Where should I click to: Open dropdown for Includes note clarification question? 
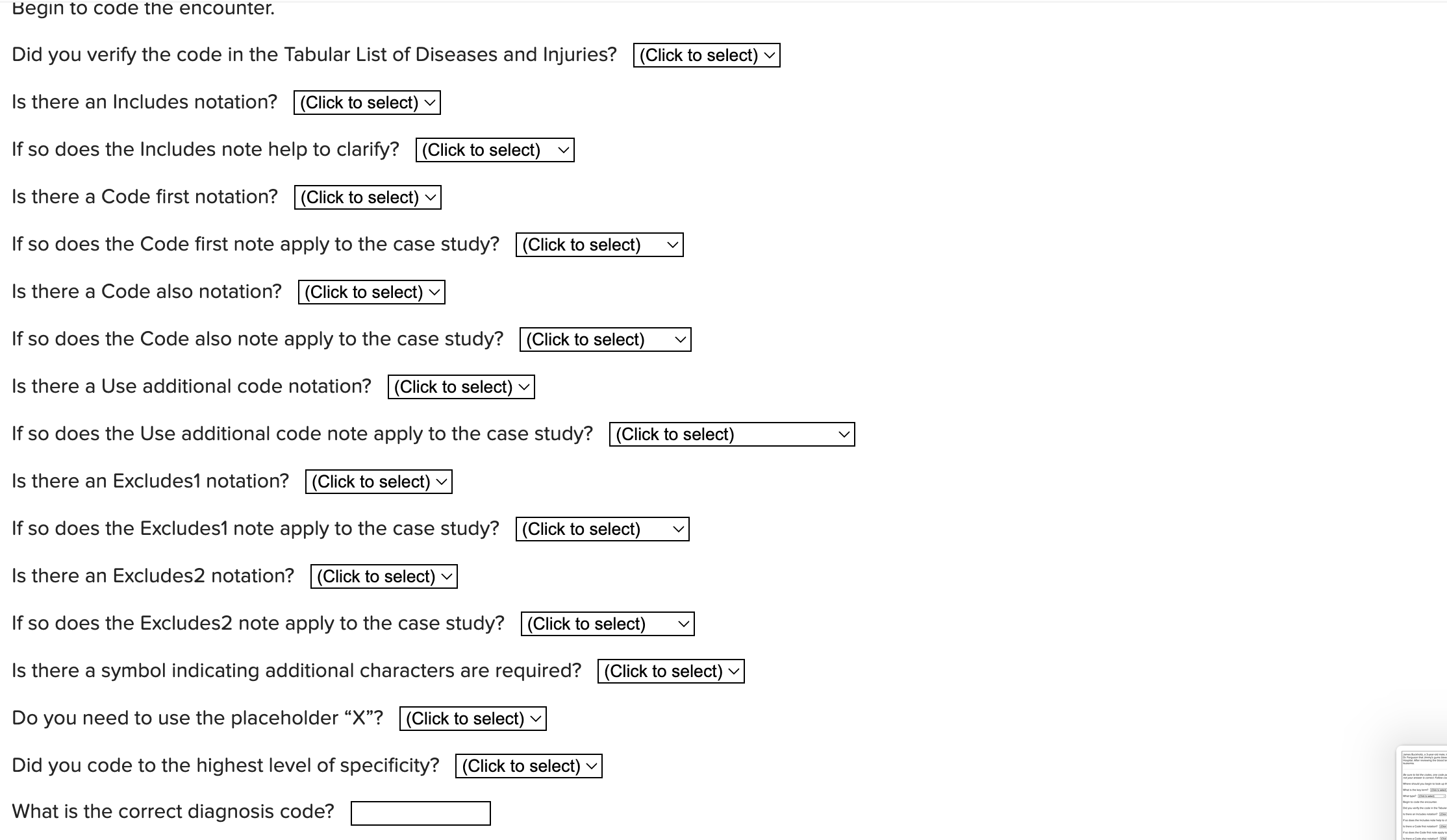point(494,149)
